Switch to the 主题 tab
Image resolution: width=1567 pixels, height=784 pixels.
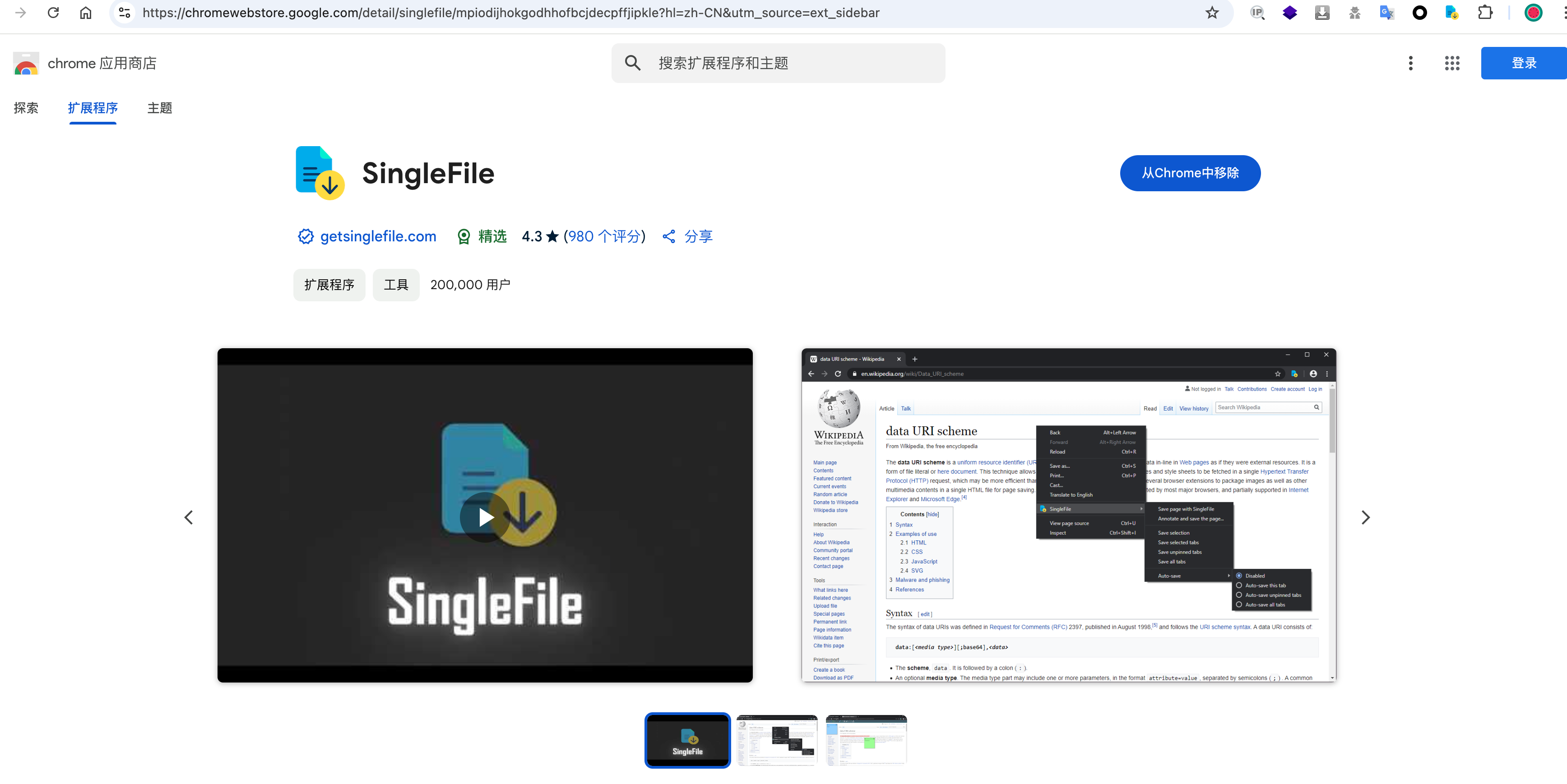(159, 108)
